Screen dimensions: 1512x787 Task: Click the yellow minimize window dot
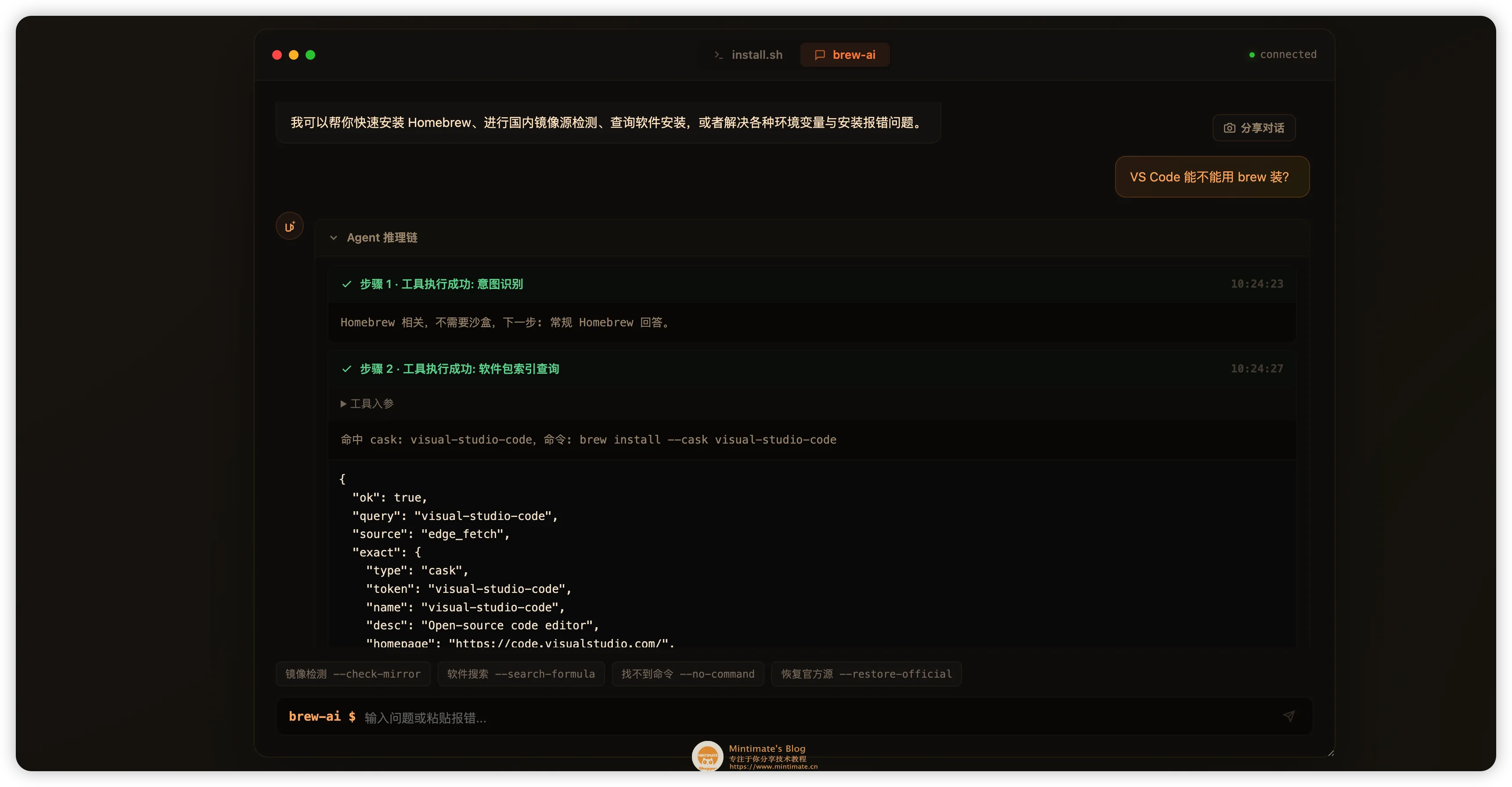(x=293, y=54)
